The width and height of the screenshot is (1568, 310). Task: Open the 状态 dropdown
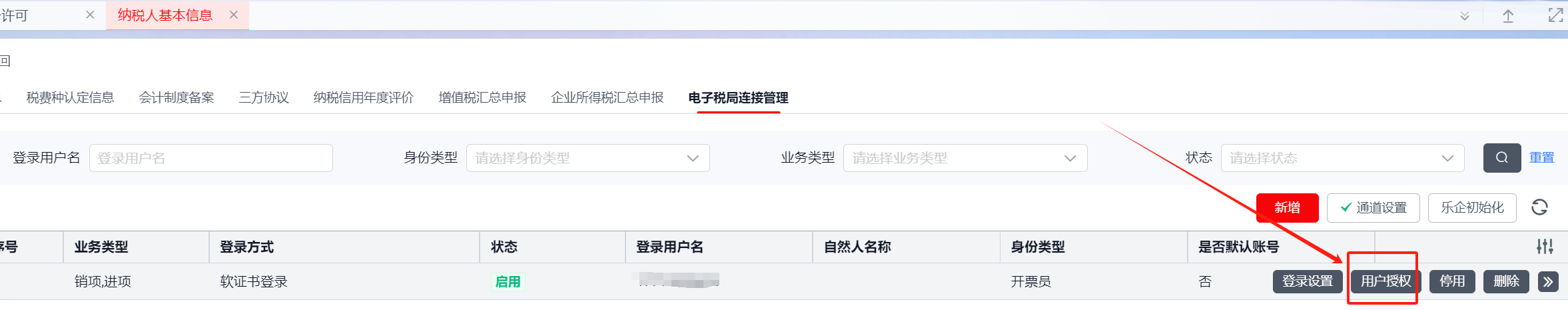(x=1342, y=158)
